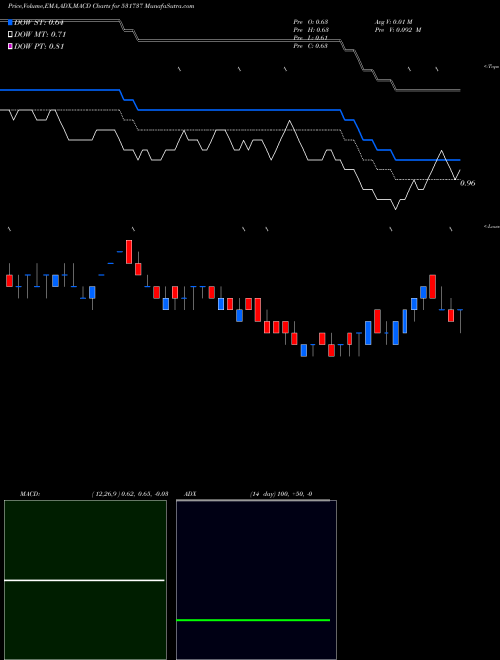Click the Pre O: 0.63 value

tap(311, 21)
